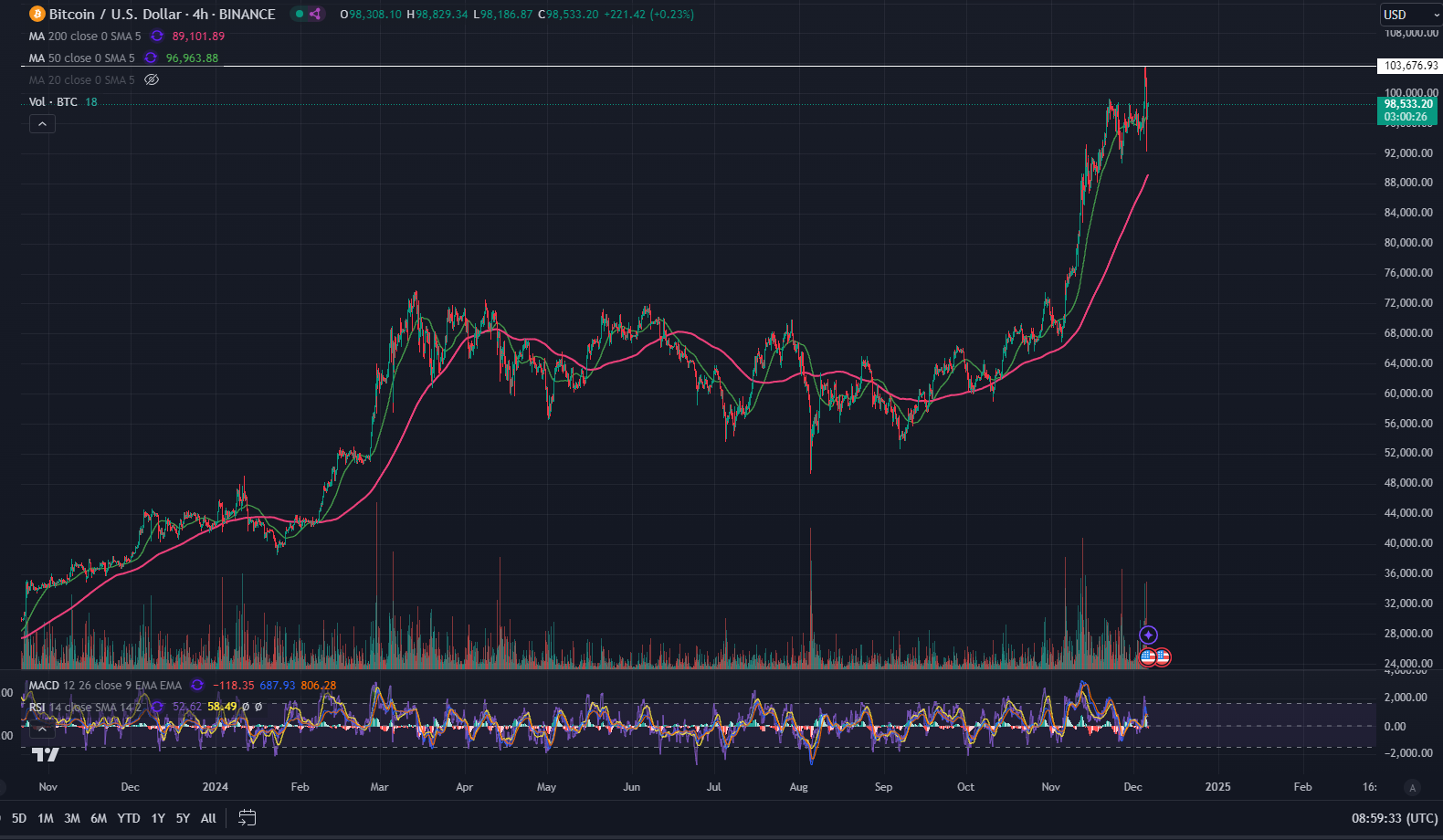Set time range to 1M
The height and width of the screenshot is (840, 1443).
[x=46, y=818]
